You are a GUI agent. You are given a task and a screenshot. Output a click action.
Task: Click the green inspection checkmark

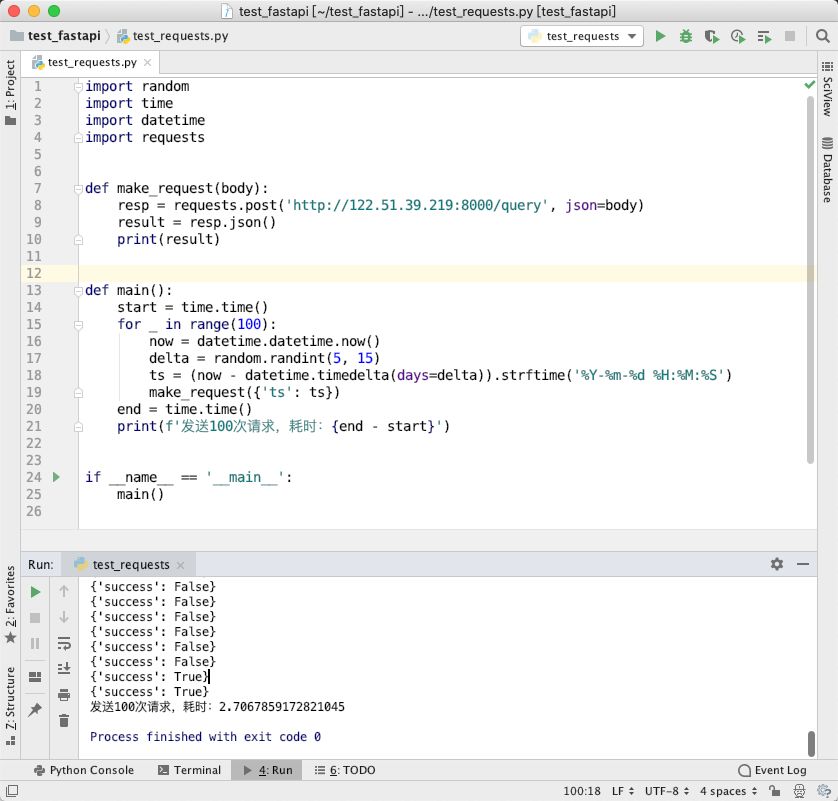tap(810, 84)
